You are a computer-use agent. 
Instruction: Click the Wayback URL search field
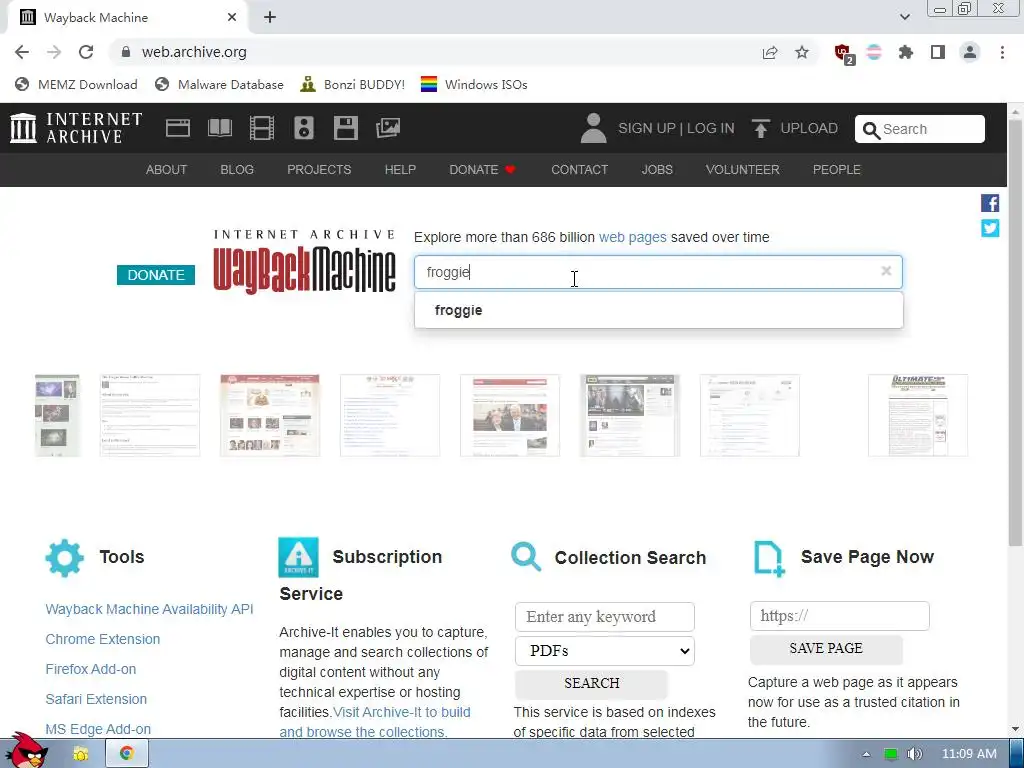coord(658,272)
